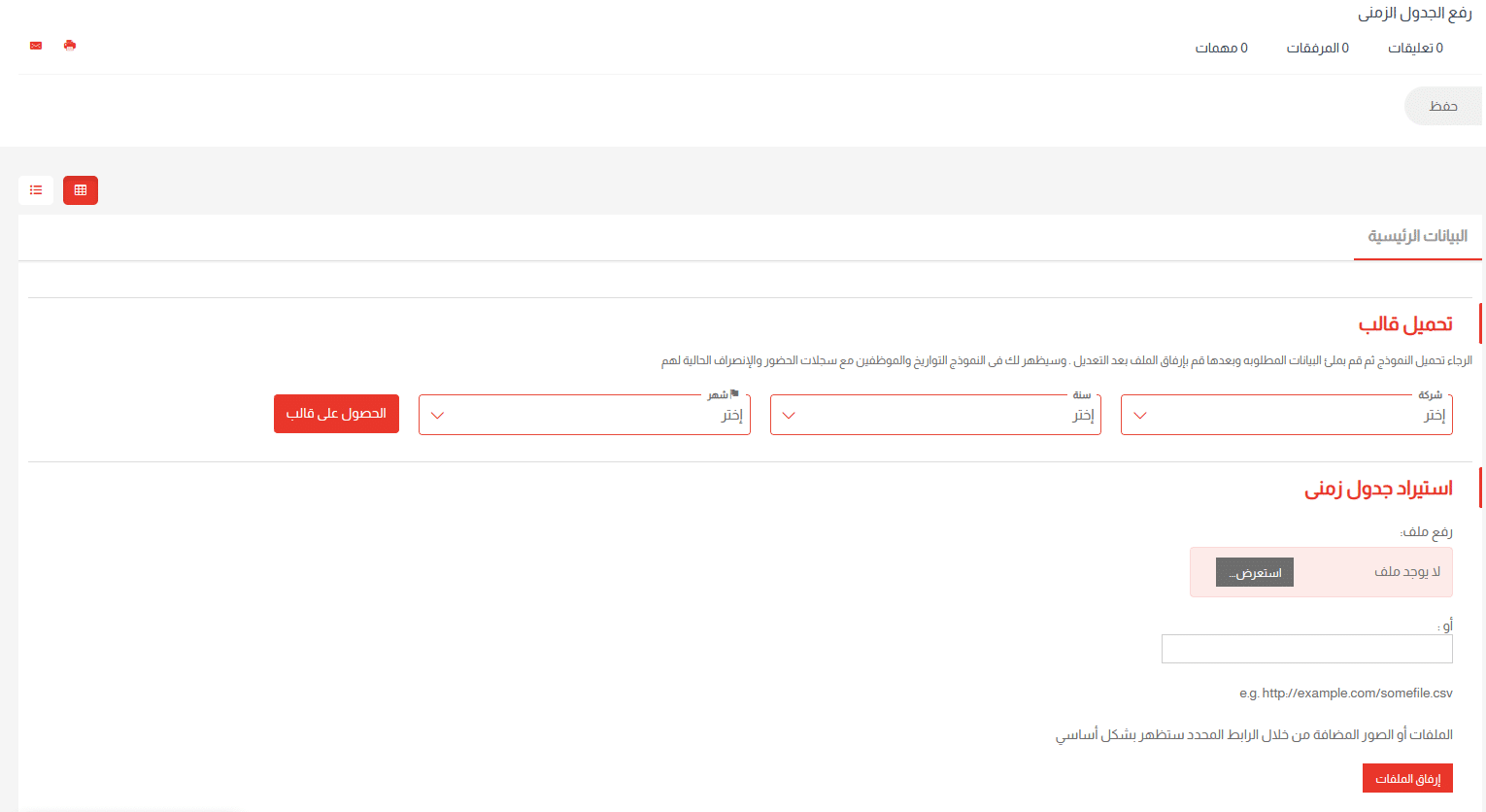The width and height of the screenshot is (1486, 812).
Task: Switch to list view icon
Action: click(36, 190)
